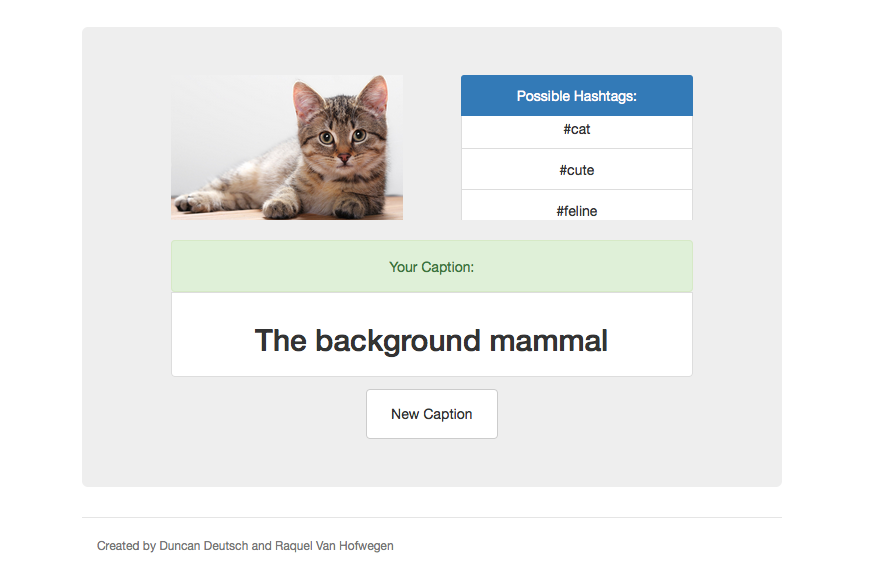Click the New Caption button

pos(432,414)
